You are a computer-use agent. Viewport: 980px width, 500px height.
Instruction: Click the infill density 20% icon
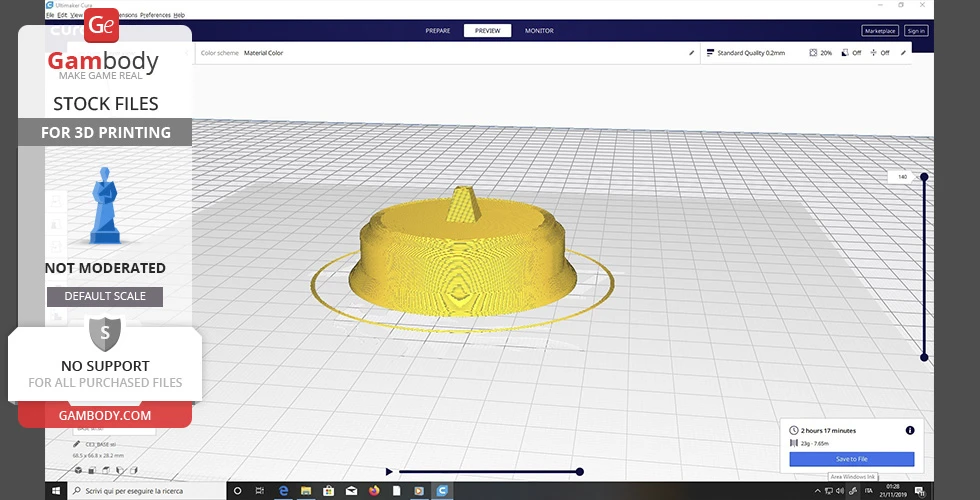812,53
